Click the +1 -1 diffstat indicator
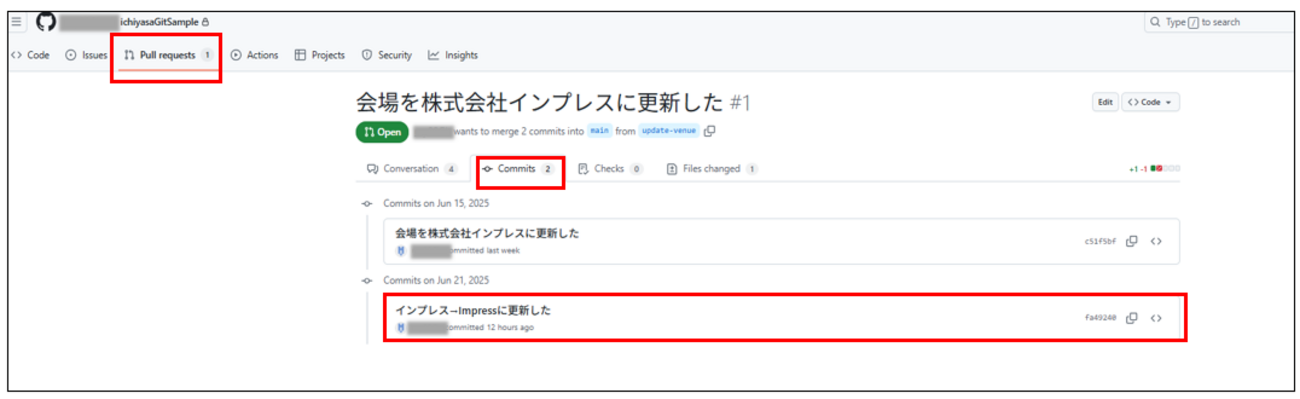1300x399 pixels. click(1154, 169)
